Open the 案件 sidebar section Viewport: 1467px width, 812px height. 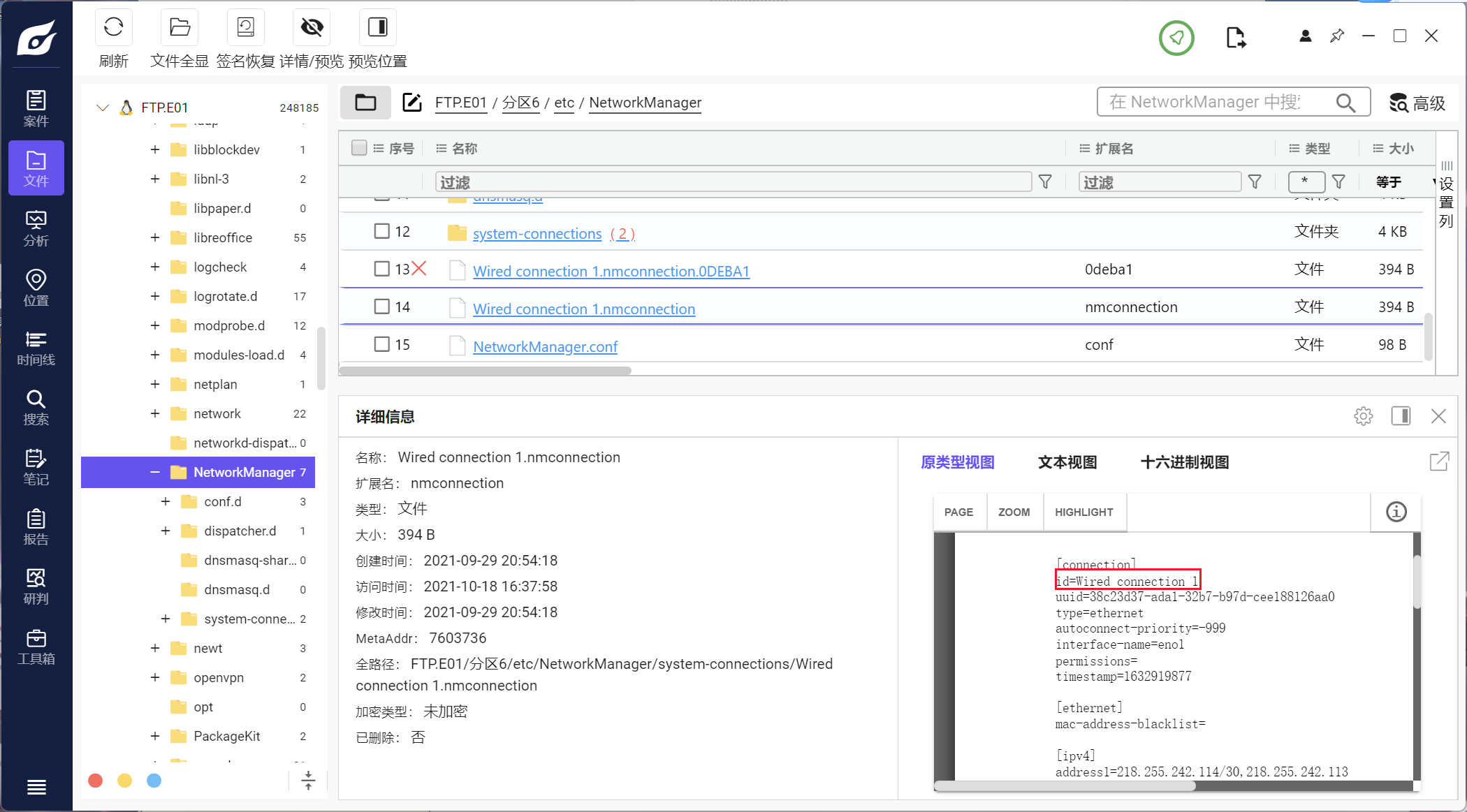pyautogui.click(x=36, y=108)
